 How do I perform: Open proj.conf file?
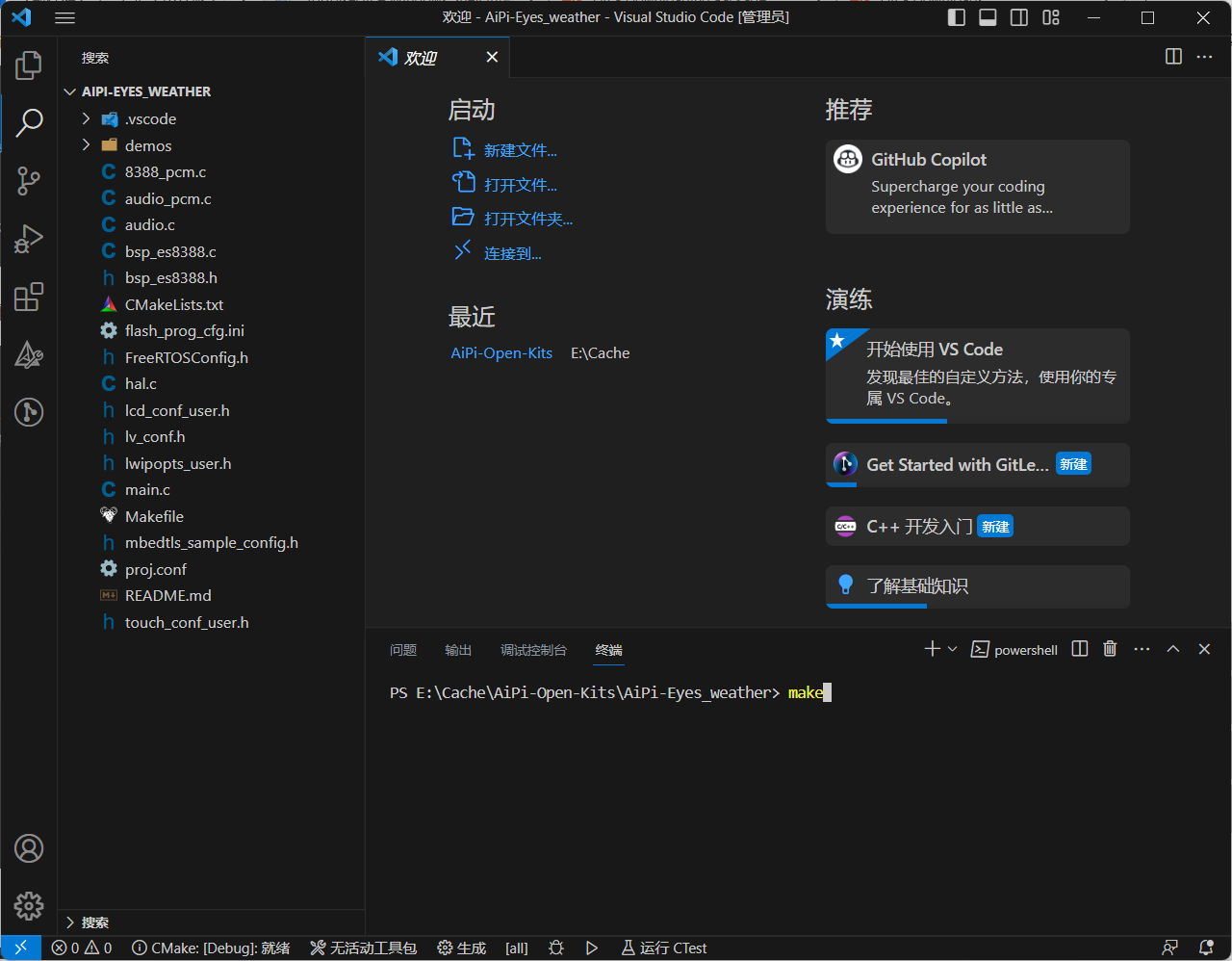(x=211, y=569)
